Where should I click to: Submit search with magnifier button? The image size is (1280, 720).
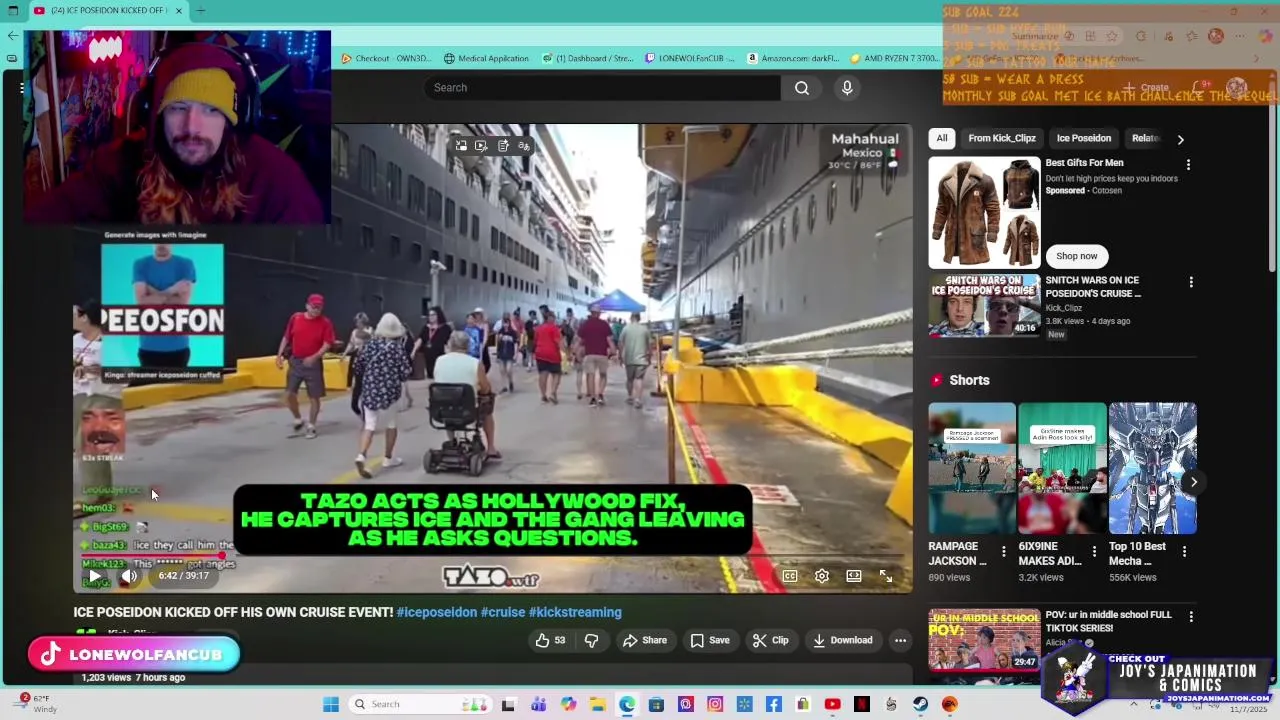pos(802,88)
